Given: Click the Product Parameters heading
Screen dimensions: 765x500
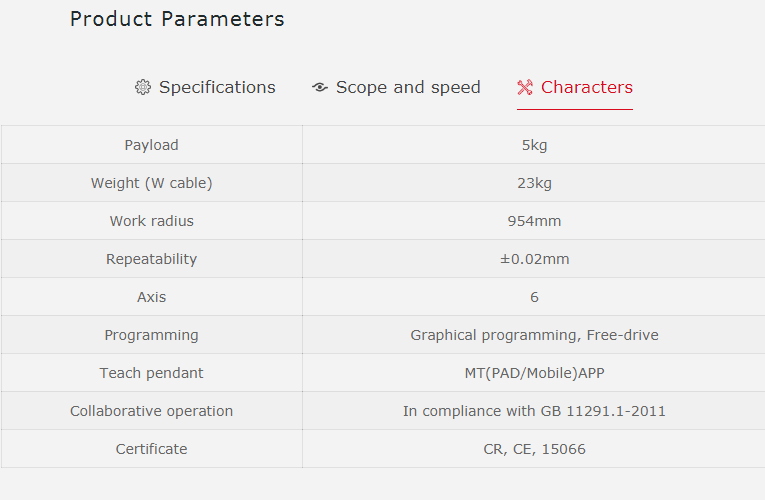Looking at the screenshot, I should click(177, 19).
